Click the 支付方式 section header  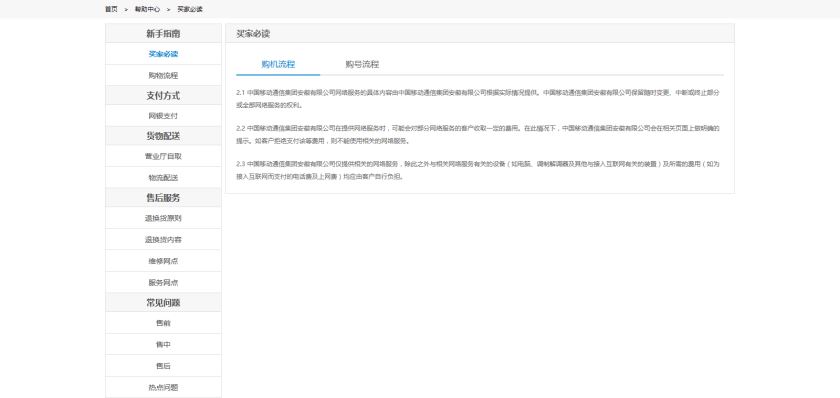click(x=163, y=95)
